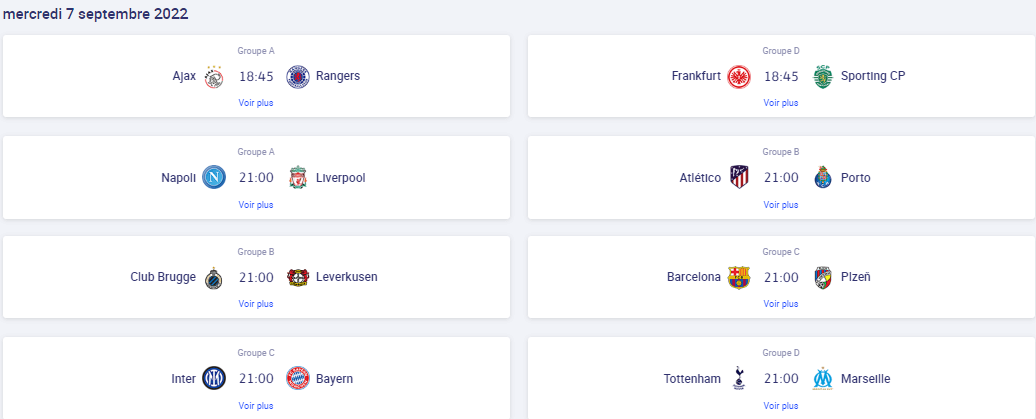
Task: Open Voir plus for Club Brugge match
Action: point(256,304)
